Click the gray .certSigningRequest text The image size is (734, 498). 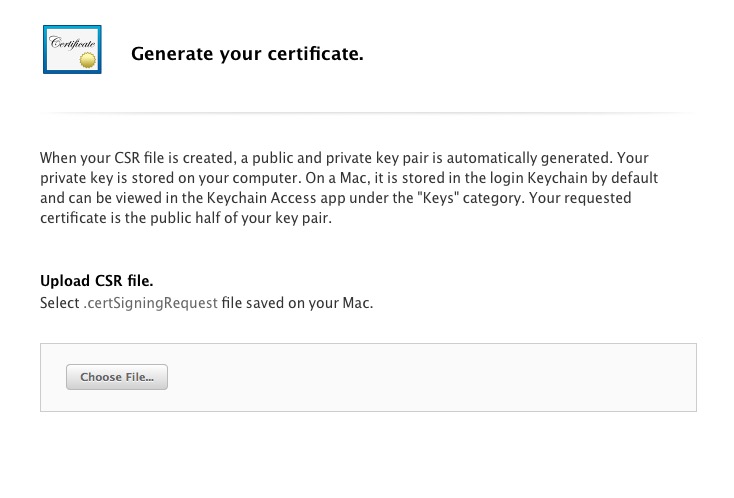151,303
